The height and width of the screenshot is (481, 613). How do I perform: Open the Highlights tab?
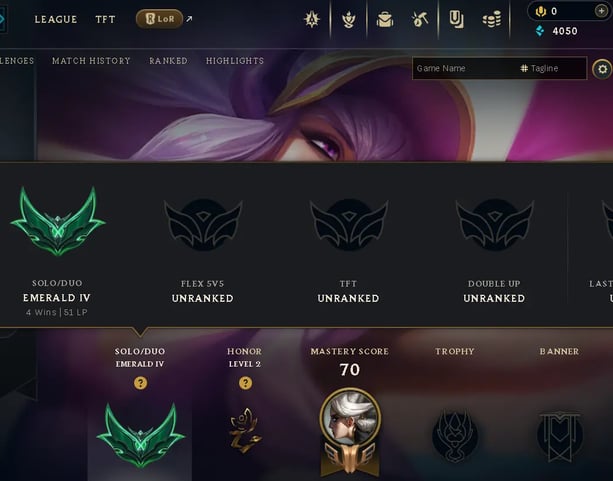[235, 61]
